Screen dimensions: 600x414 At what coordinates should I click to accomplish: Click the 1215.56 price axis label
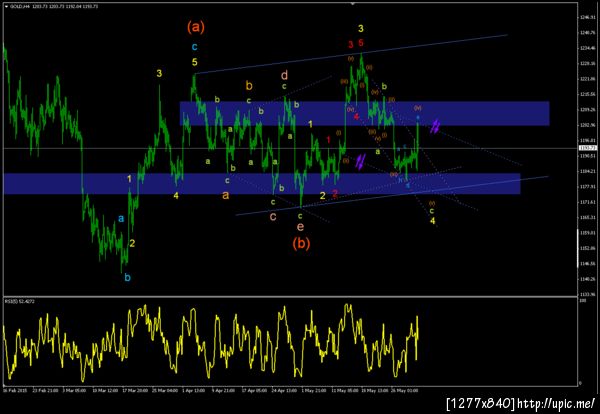589,94
